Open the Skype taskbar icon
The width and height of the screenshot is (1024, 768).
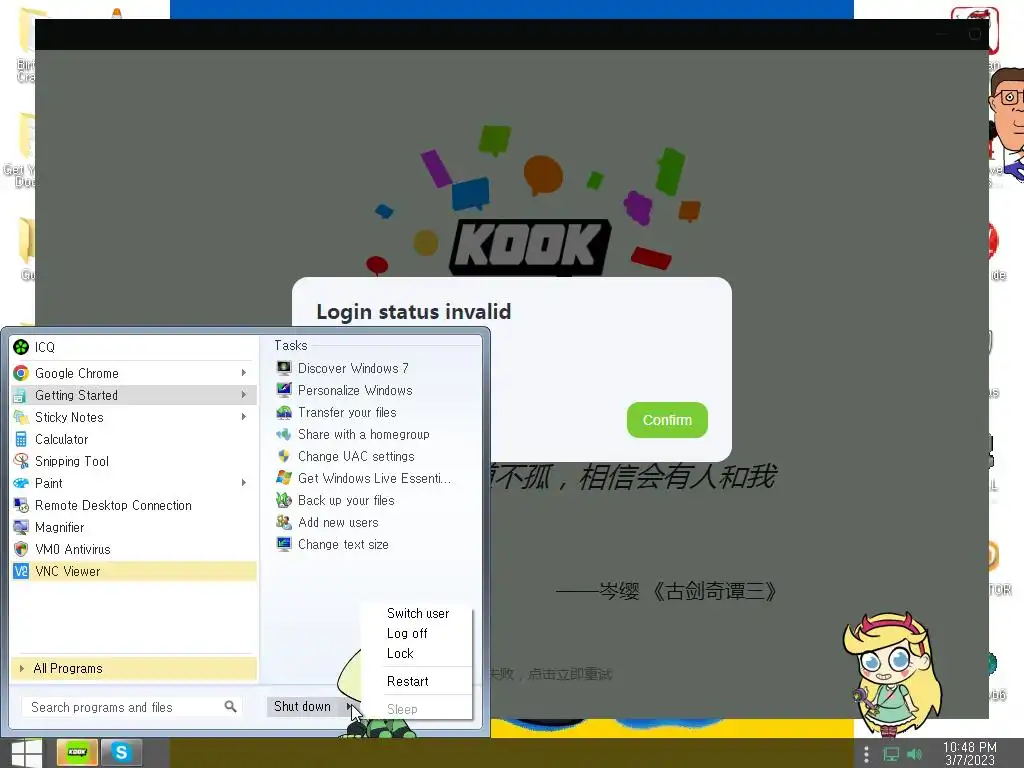(x=121, y=752)
